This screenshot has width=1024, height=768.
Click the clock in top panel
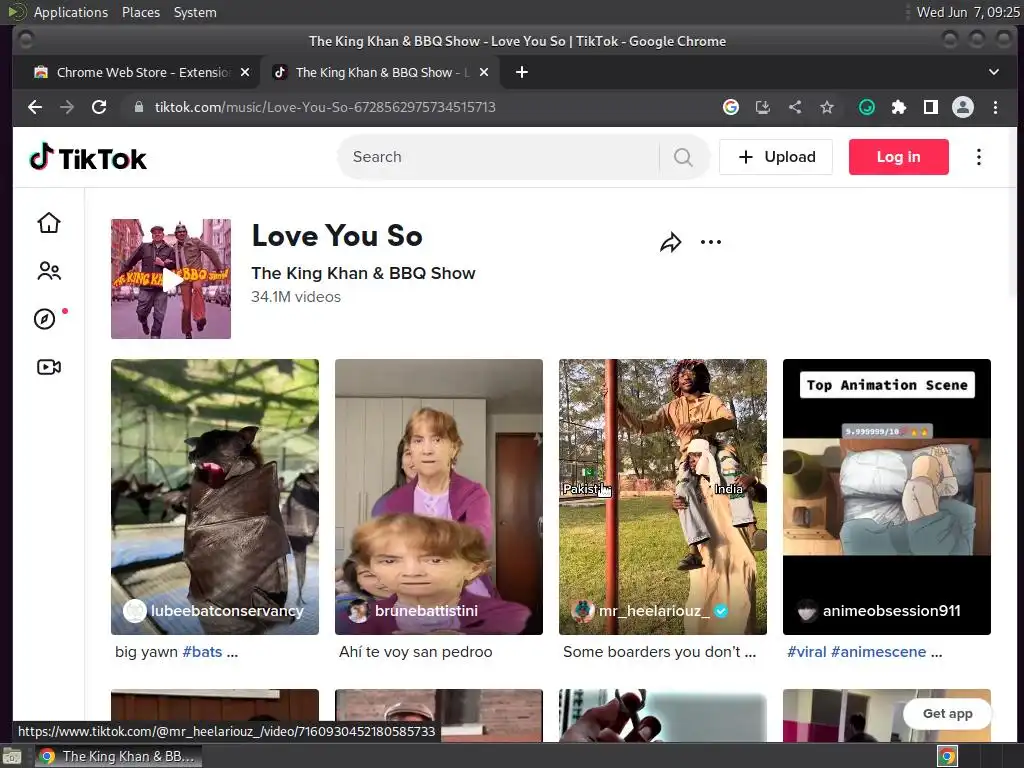point(968,12)
